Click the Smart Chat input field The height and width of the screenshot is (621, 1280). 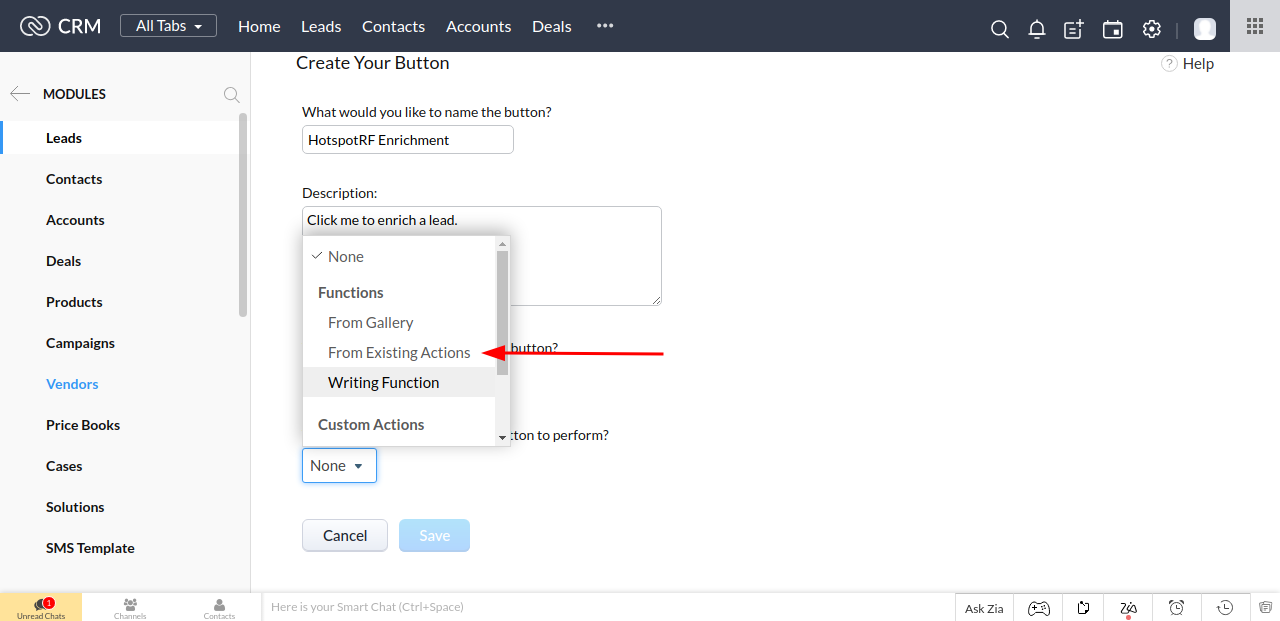coord(608,607)
